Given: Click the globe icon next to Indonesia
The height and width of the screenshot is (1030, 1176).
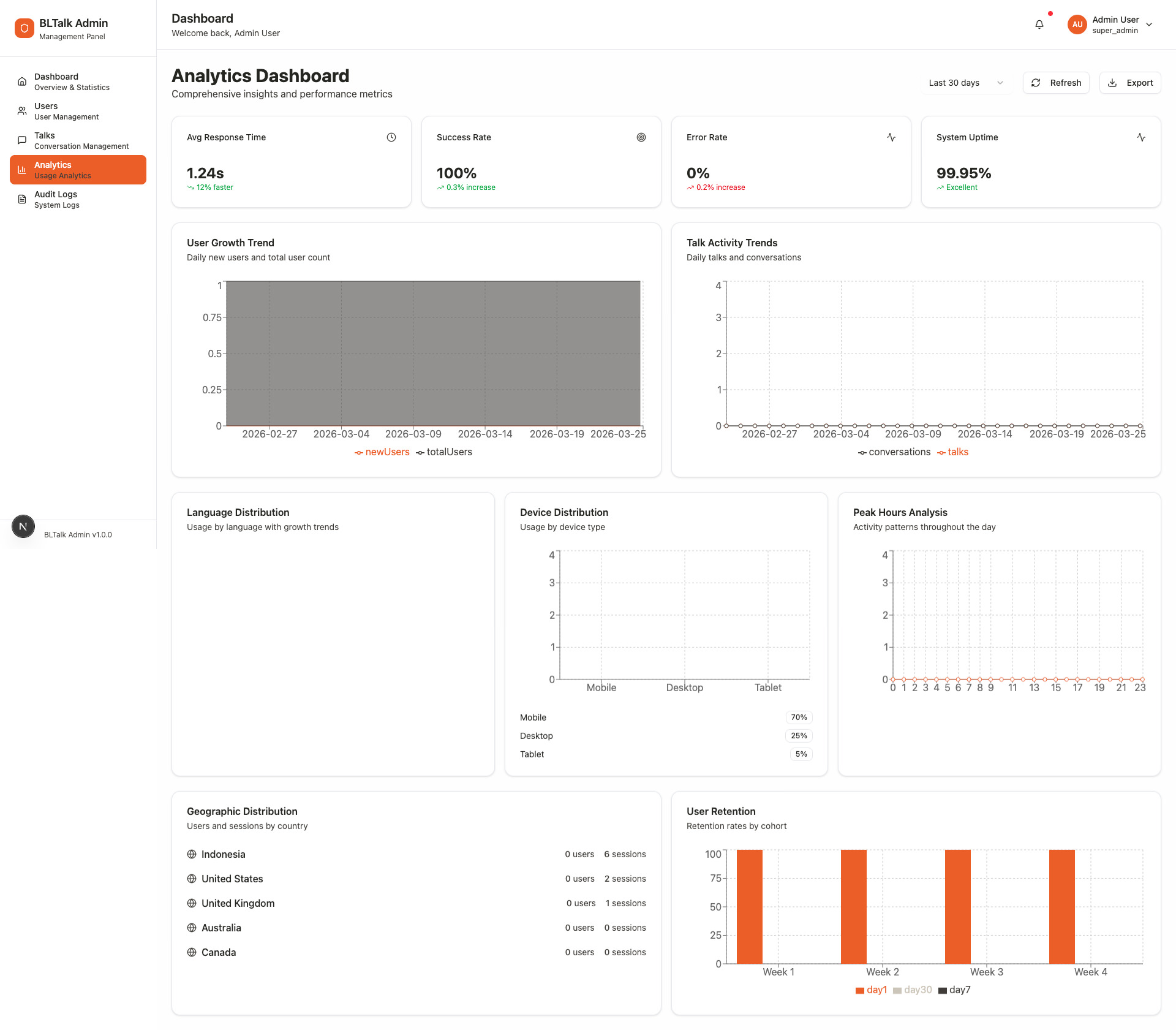Looking at the screenshot, I should (192, 854).
